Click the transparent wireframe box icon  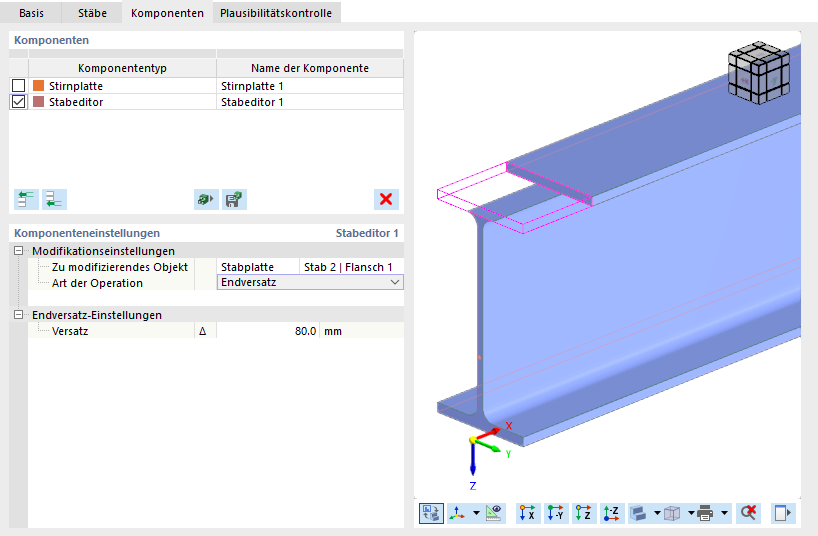pyautogui.click(x=672, y=513)
